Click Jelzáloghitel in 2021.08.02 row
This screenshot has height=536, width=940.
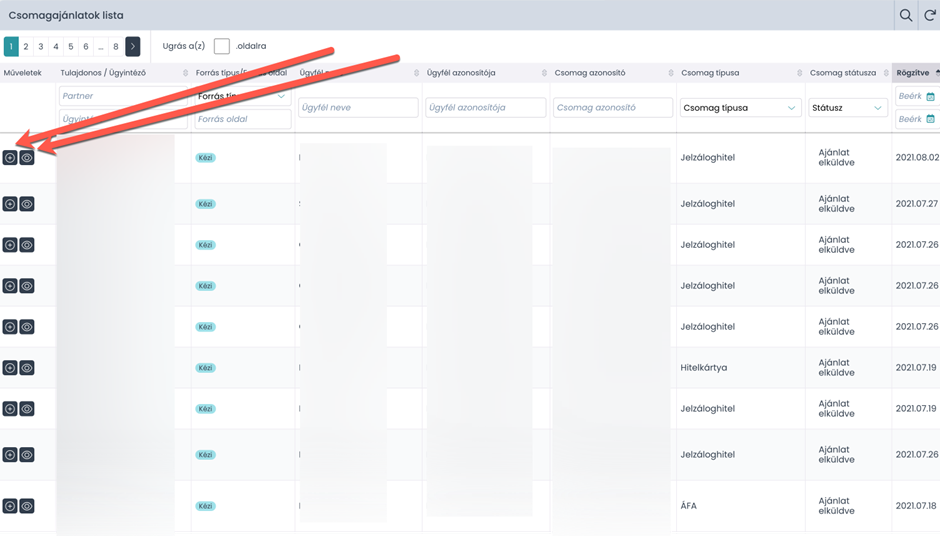pos(707,158)
